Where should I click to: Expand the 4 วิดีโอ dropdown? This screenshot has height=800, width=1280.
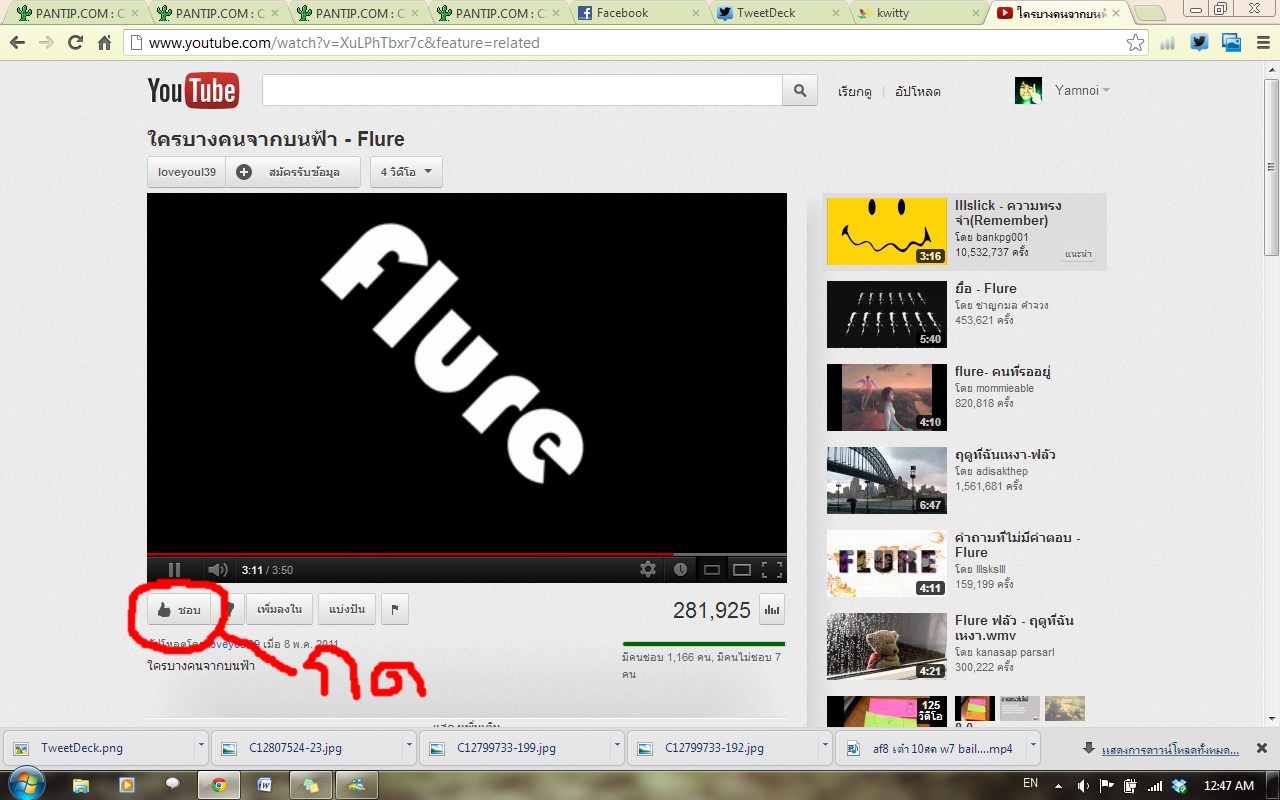(406, 172)
